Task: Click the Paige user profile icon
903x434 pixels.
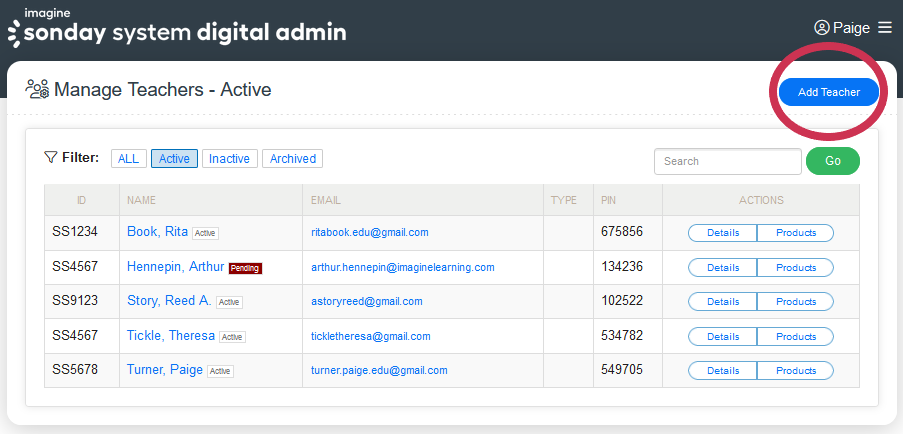Action: coord(823,28)
